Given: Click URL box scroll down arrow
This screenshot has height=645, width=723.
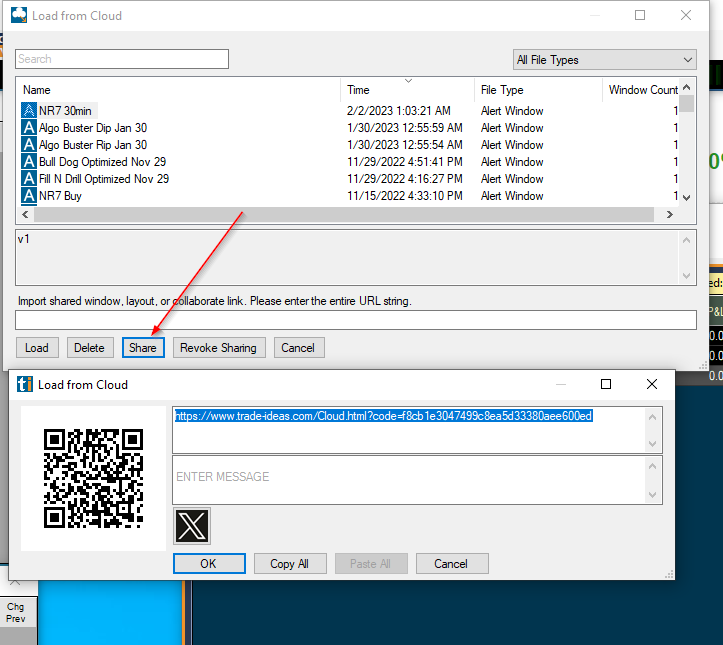Looking at the screenshot, I should (x=652, y=444).
